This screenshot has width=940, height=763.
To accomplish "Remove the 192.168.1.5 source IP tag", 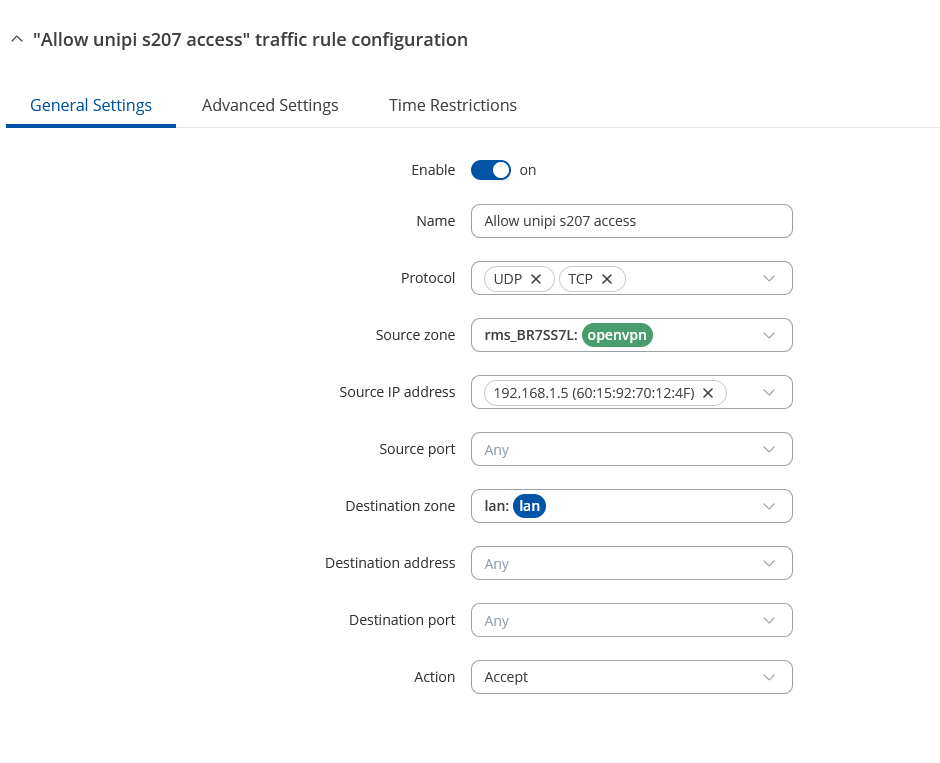I will 708,393.
